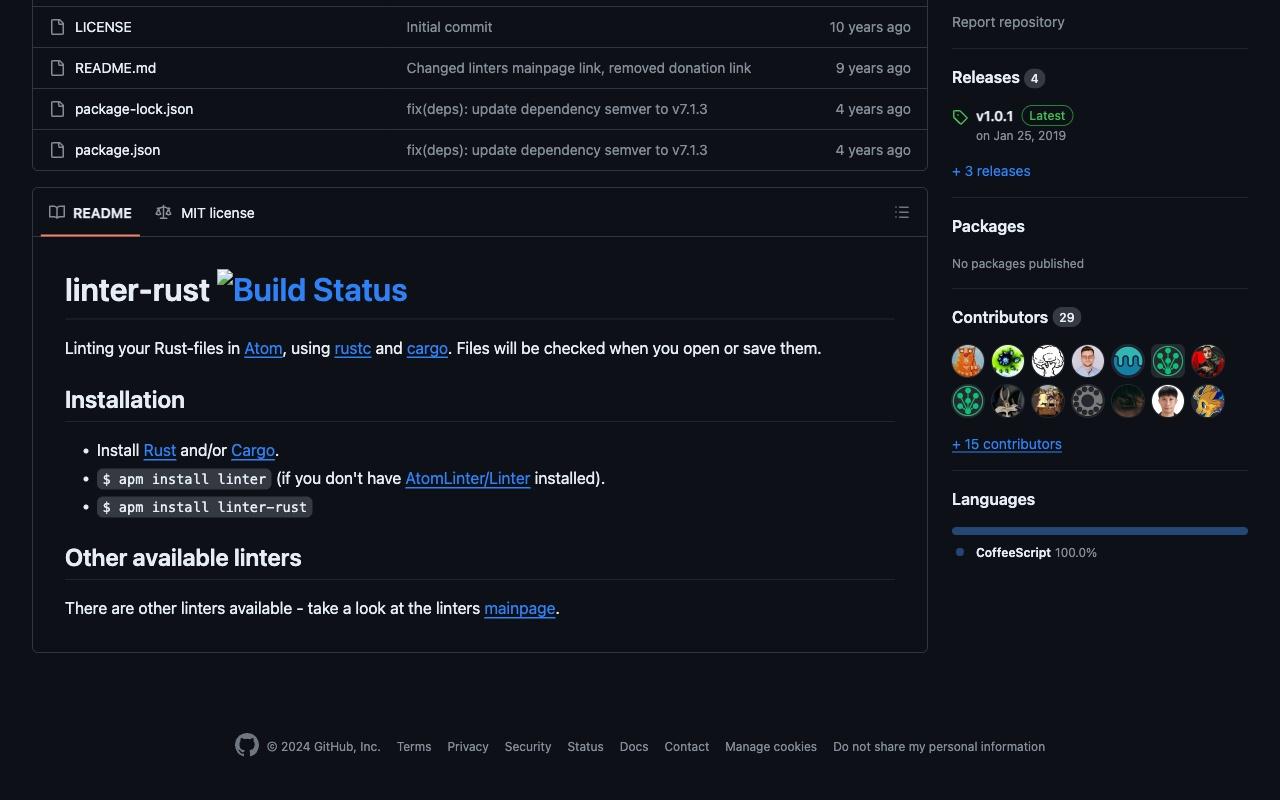The width and height of the screenshot is (1280, 800).
Task: Follow the Atom link in README
Action: click(263, 349)
